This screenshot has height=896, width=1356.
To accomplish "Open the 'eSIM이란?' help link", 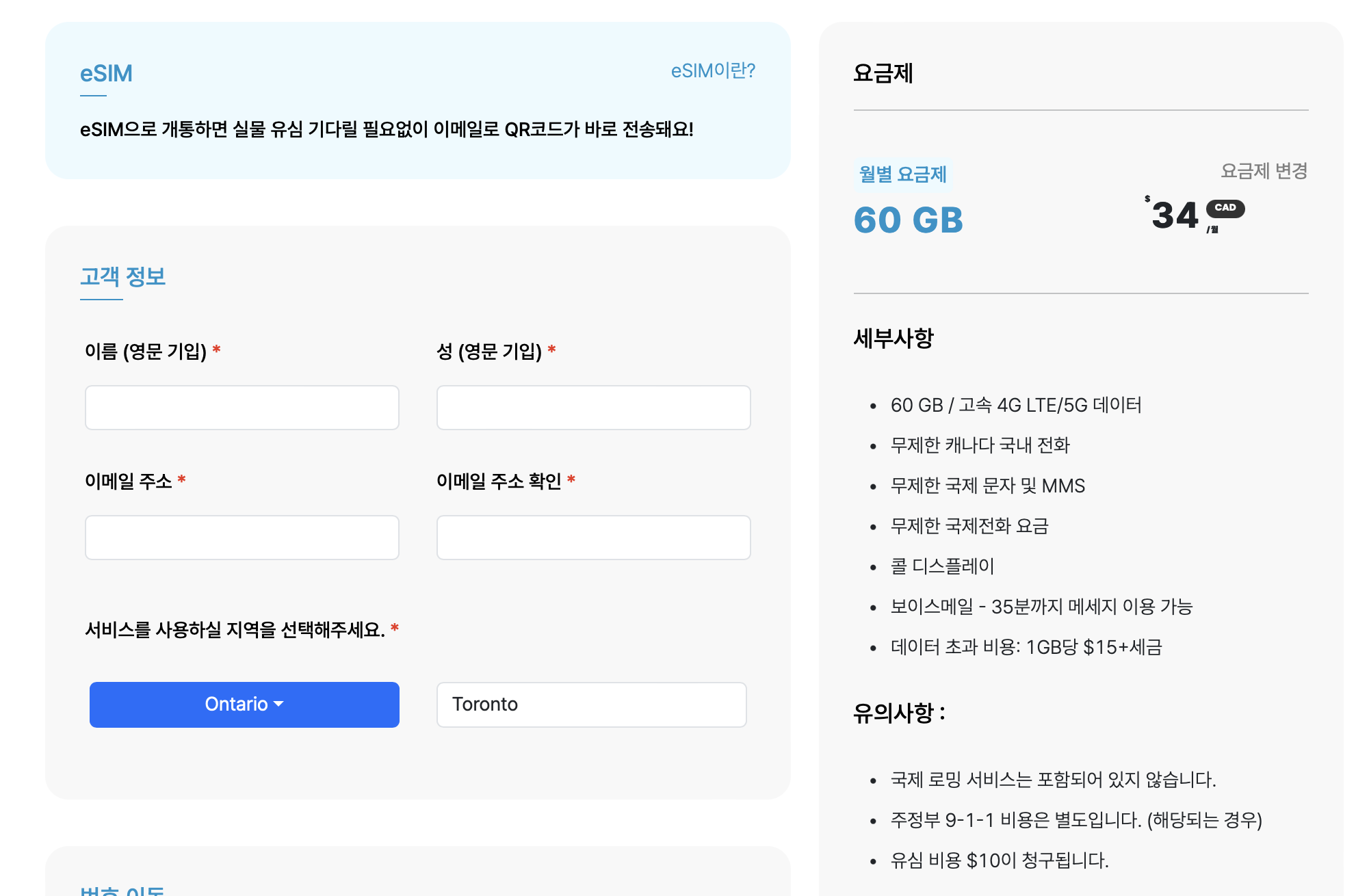I will coord(713,71).
